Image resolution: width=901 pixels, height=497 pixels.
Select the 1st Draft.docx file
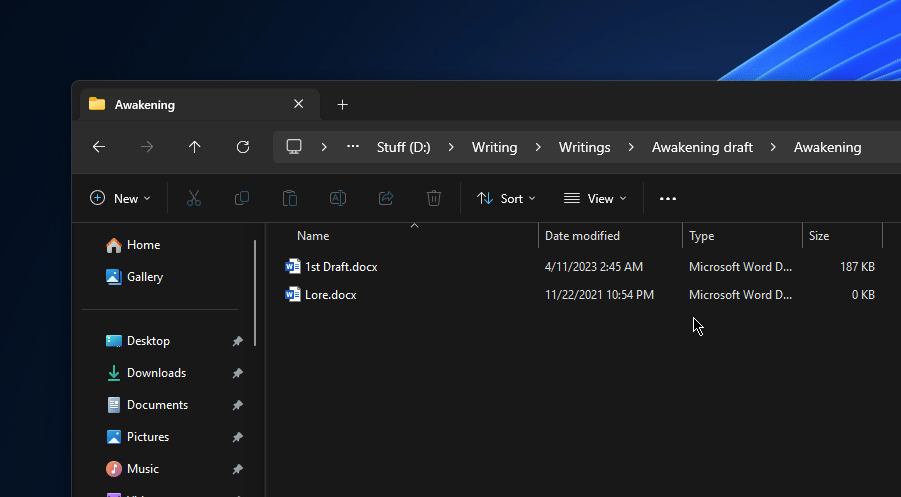[x=340, y=267]
